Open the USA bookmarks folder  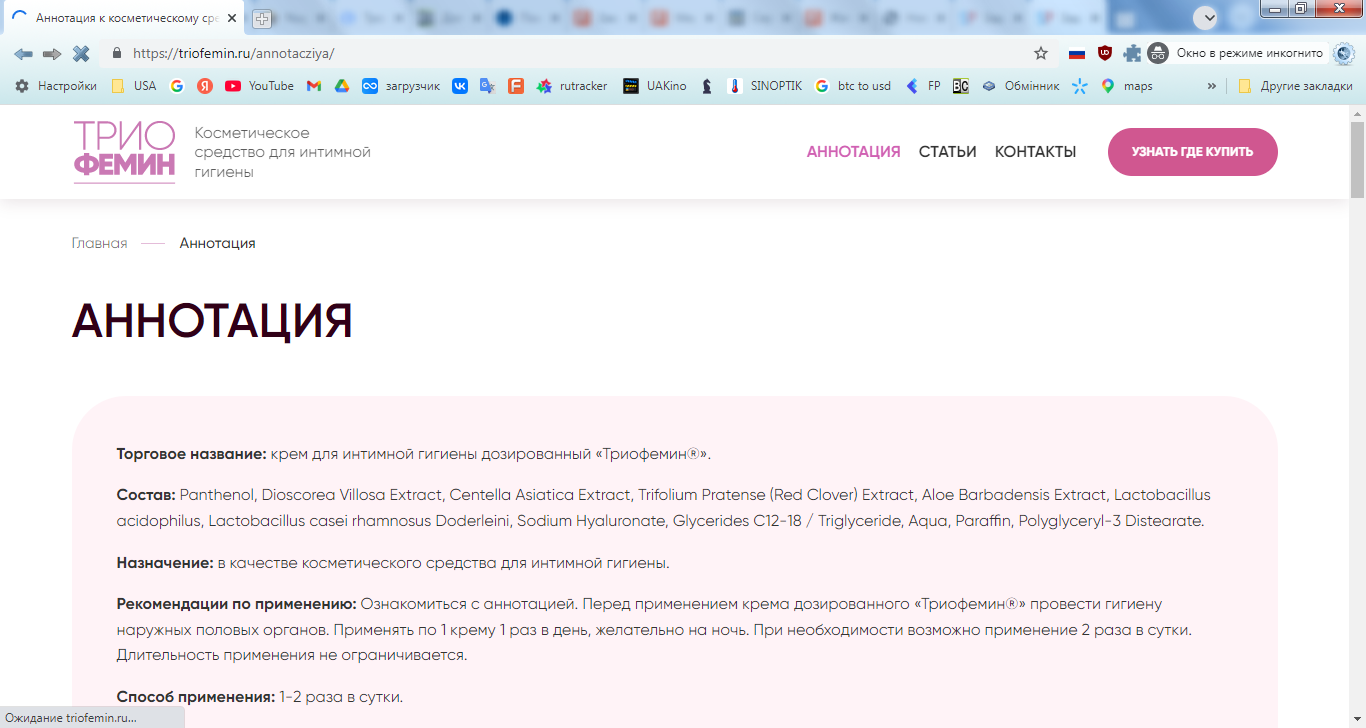click(134, 86)
